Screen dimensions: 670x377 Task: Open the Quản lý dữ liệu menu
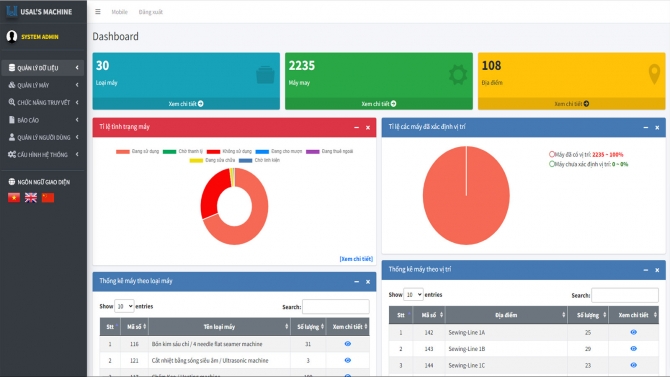[x=43, y=68]
